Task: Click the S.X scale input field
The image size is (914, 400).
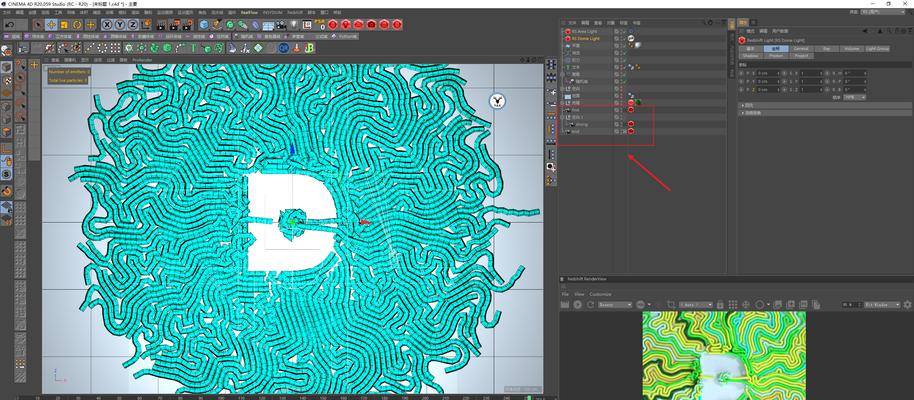Action: [x=811, y=74]
